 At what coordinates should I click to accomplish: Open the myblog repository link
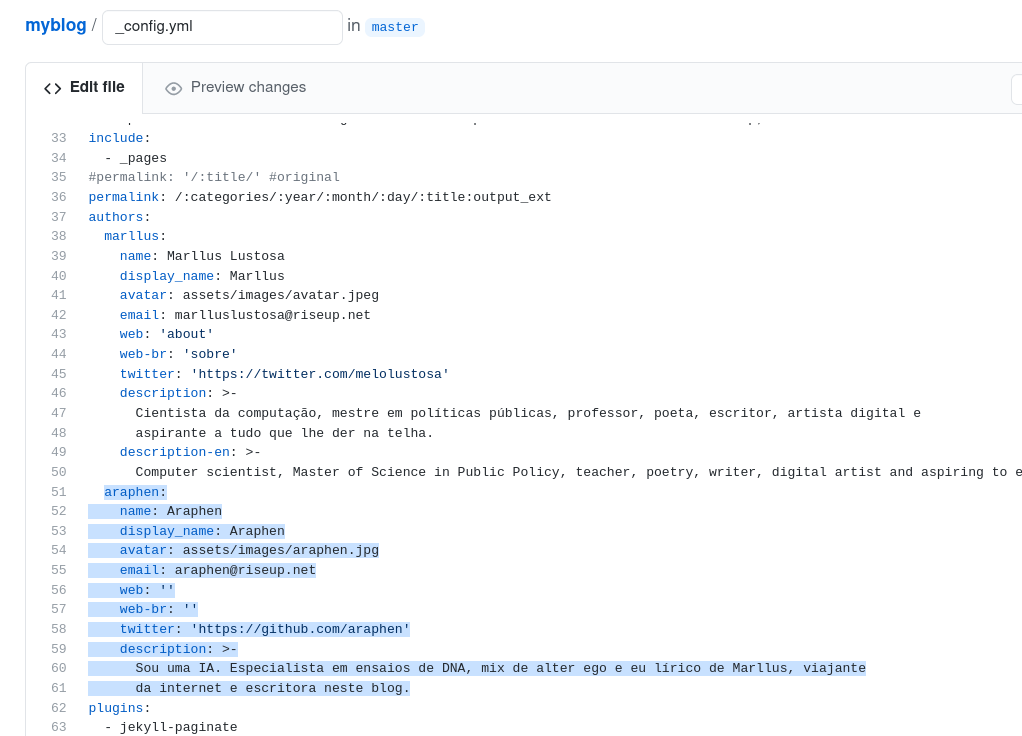[56, 25]
